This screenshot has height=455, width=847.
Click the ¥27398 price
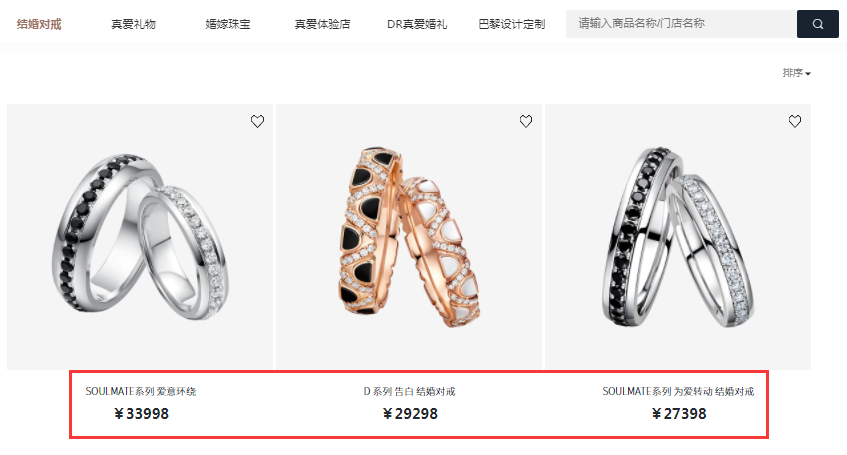[x=679, y=414]
